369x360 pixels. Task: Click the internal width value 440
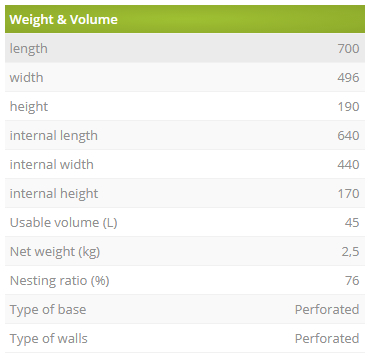348,165
